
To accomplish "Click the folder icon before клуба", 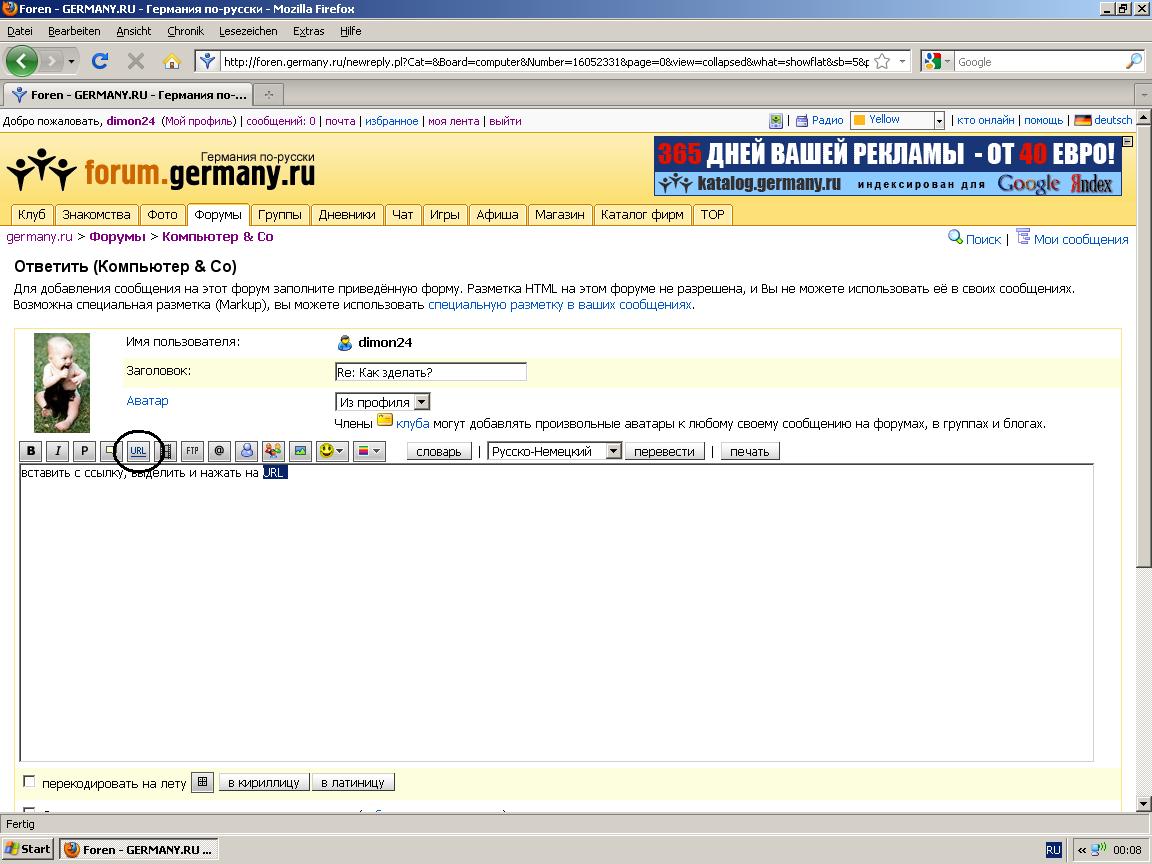I will (x=385, y=421).
